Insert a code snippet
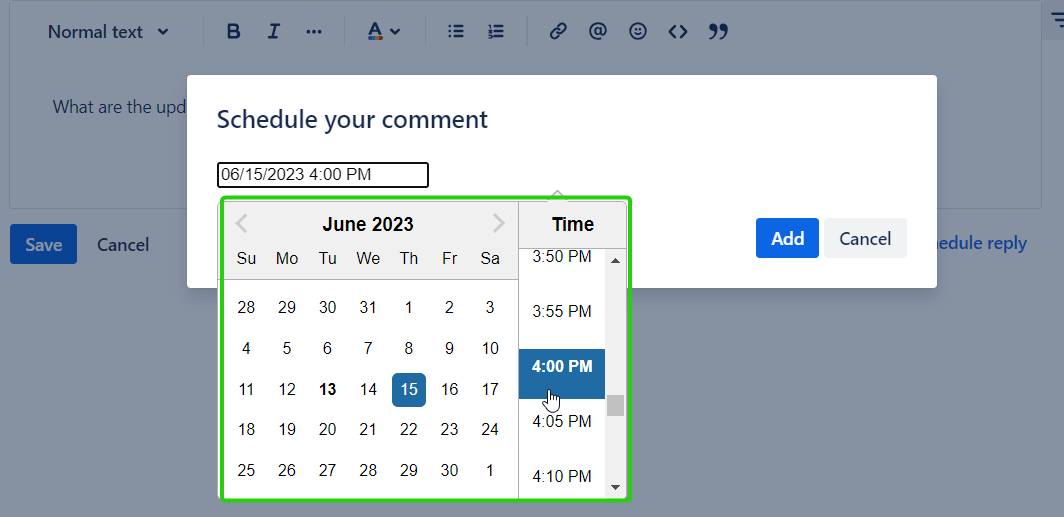 tap(678, 32)
